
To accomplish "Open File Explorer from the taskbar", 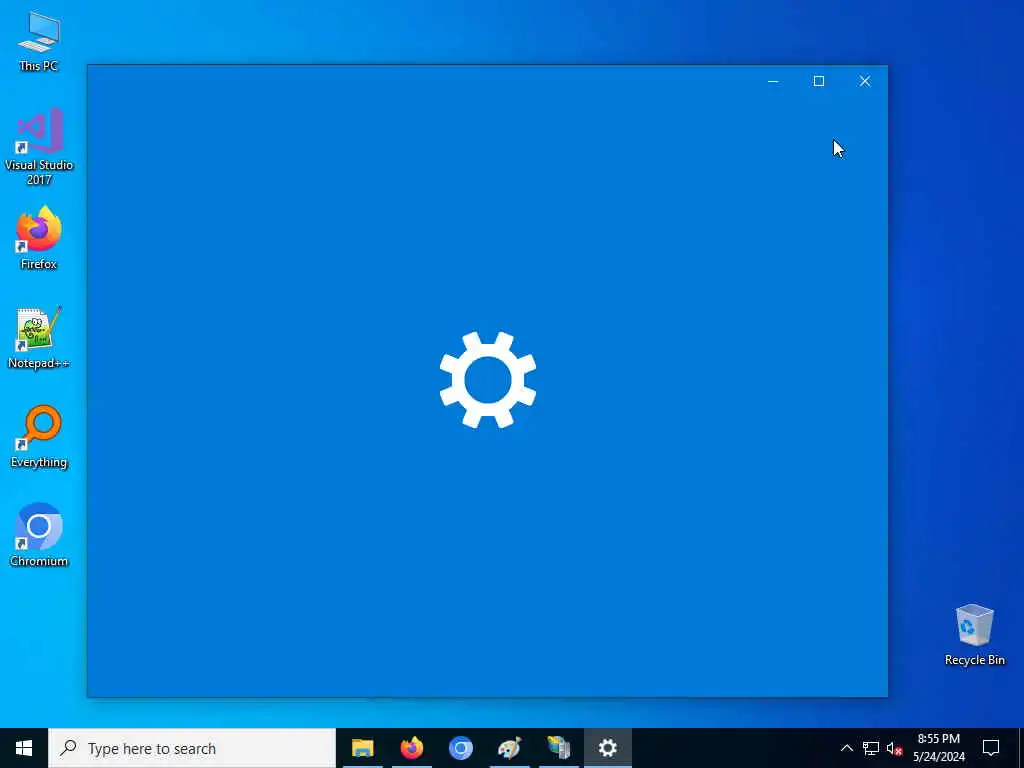I will click(362, 748).
